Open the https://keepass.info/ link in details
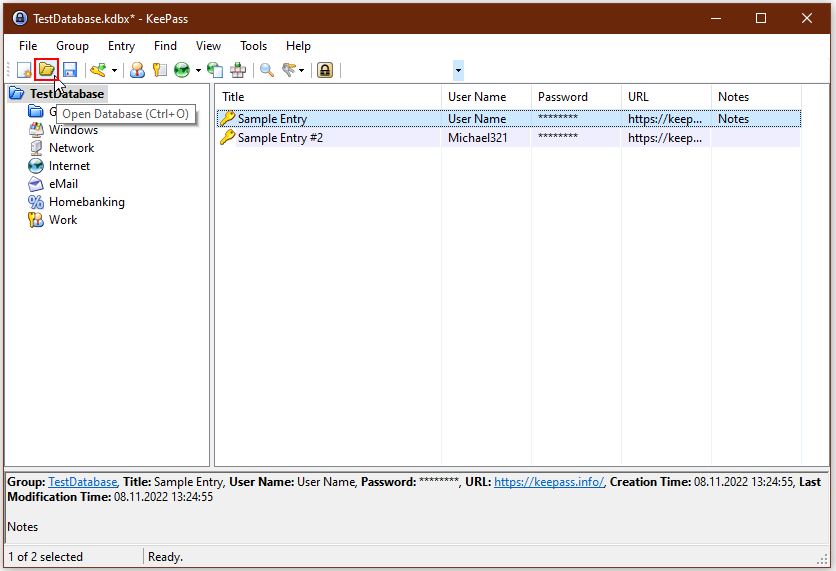Screen dimensions: 836x571 coord(549,482)
